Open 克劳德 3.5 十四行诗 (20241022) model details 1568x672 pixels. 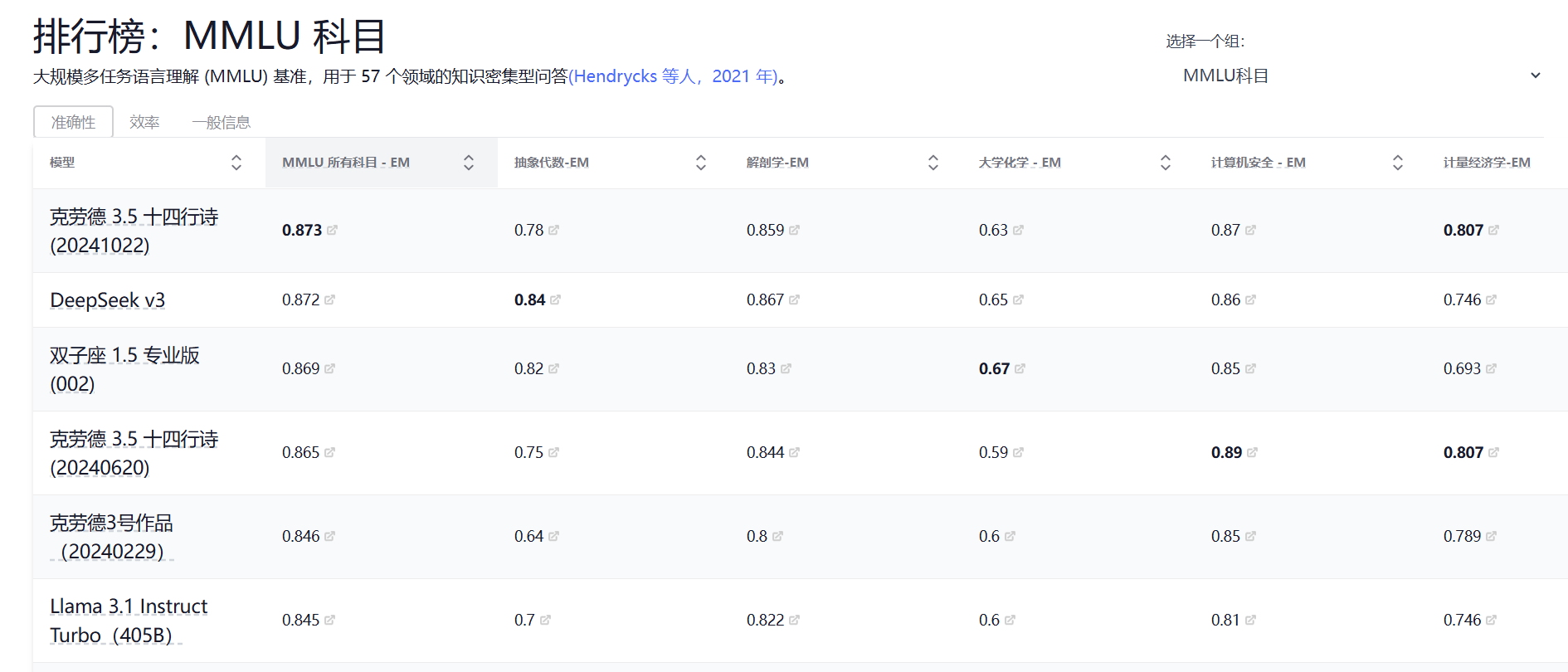coord(134,231)
